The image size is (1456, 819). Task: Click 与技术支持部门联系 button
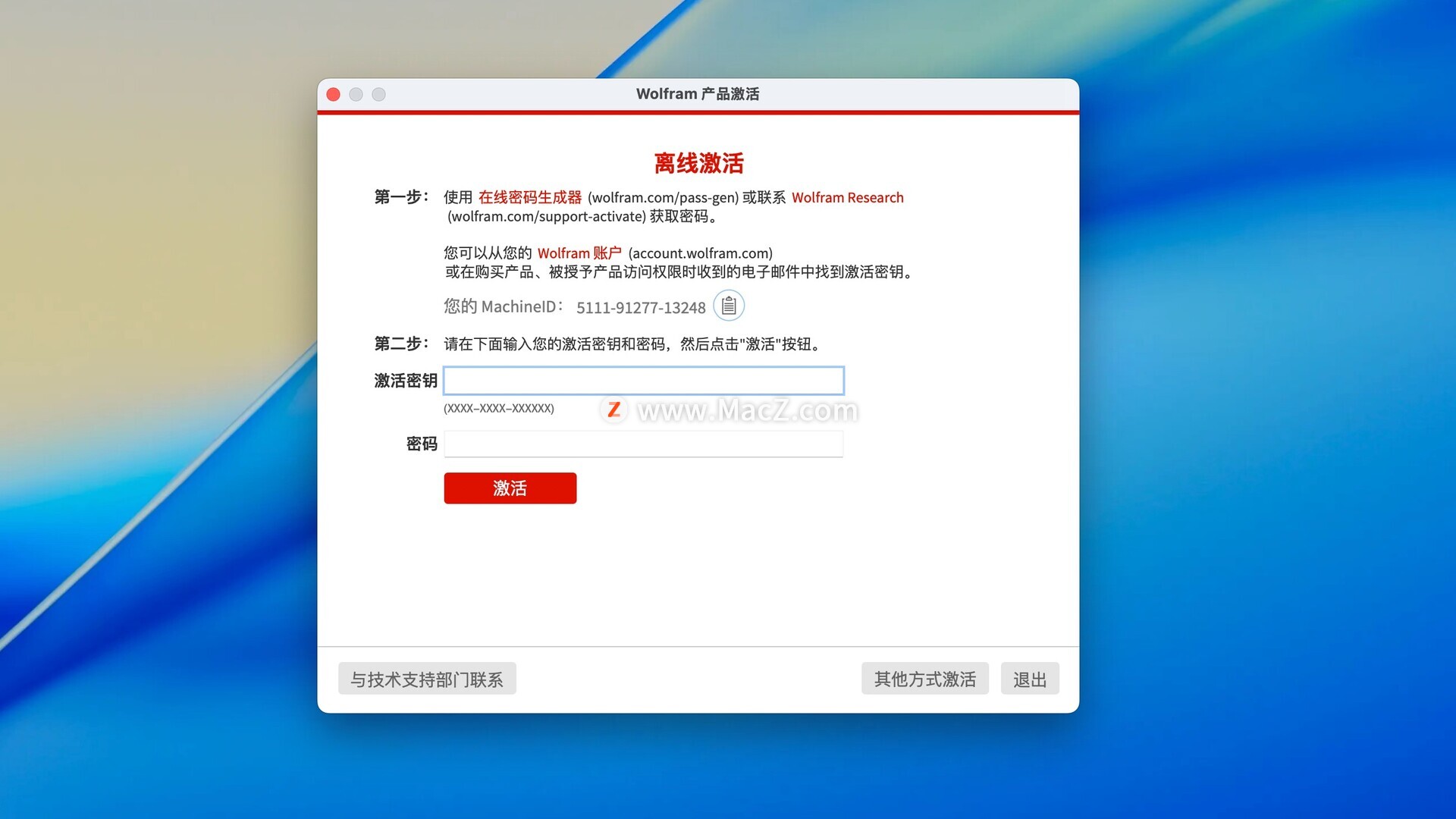click(427, 679)
